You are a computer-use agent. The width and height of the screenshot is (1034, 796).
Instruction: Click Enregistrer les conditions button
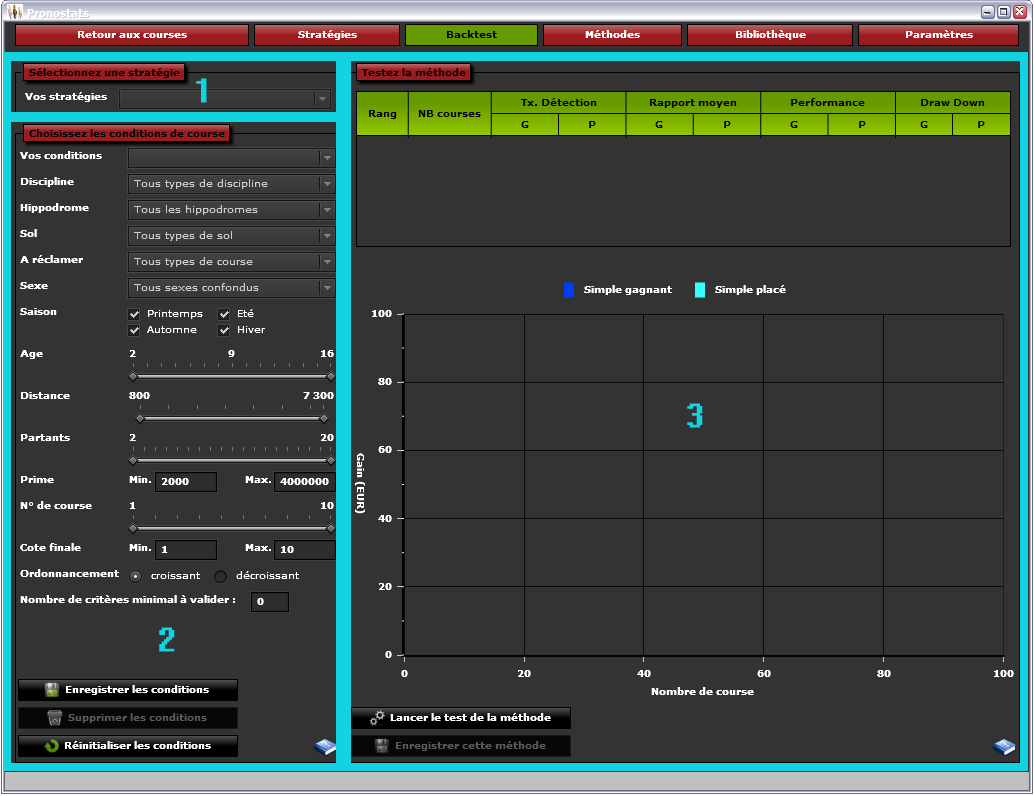[x=128, y=690]
